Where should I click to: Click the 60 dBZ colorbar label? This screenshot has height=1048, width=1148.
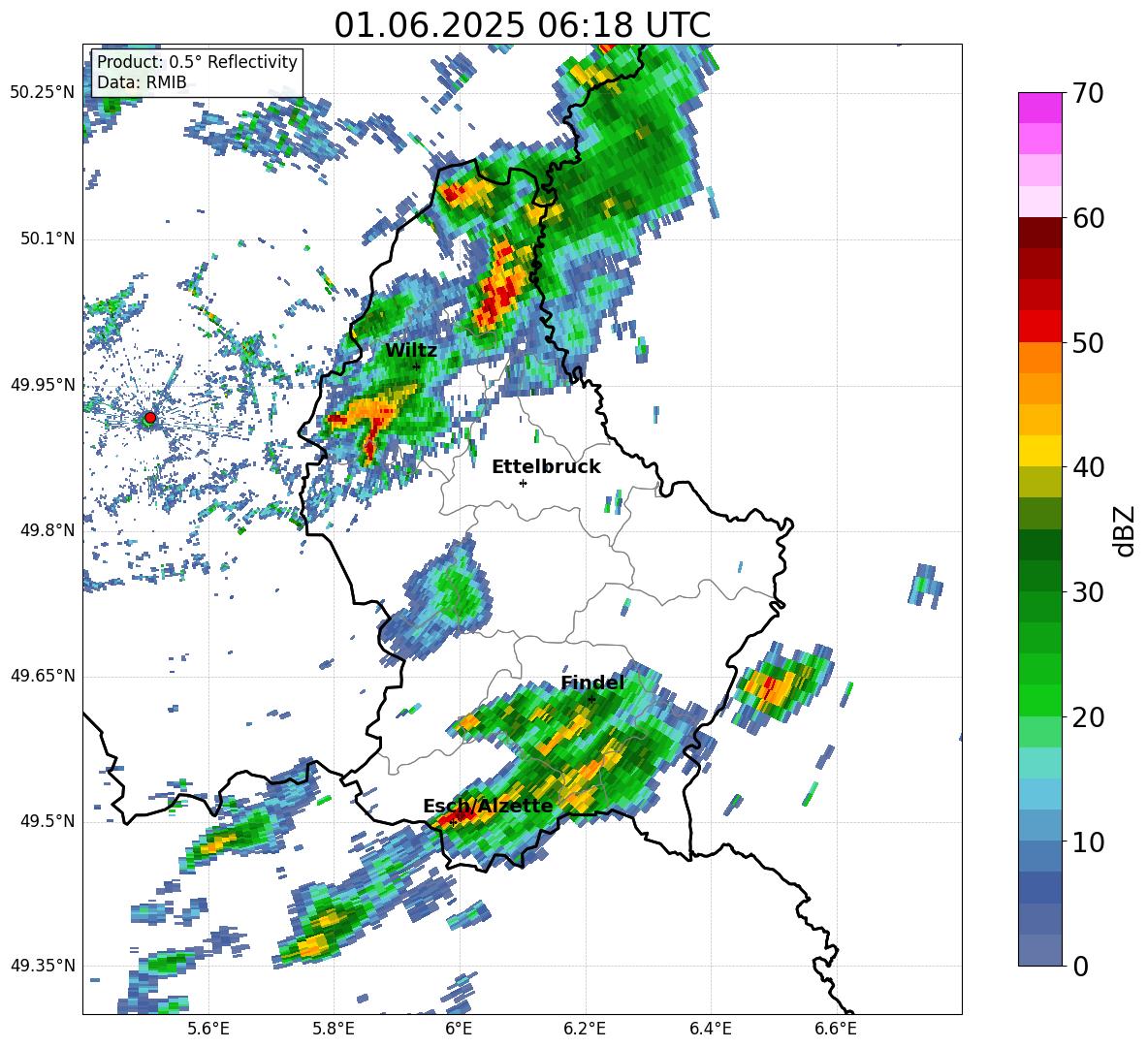pos(1088,218)
